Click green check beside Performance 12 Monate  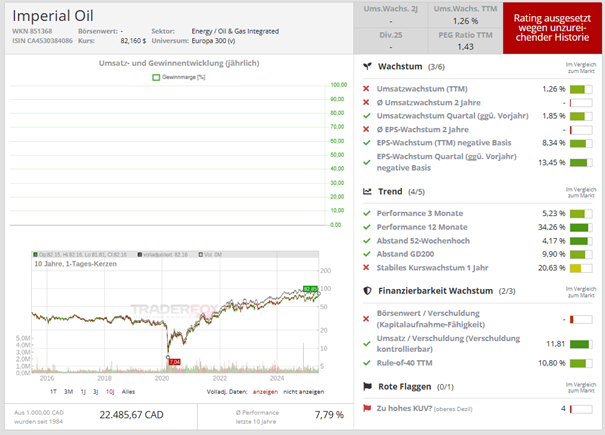tap(367, 227)
